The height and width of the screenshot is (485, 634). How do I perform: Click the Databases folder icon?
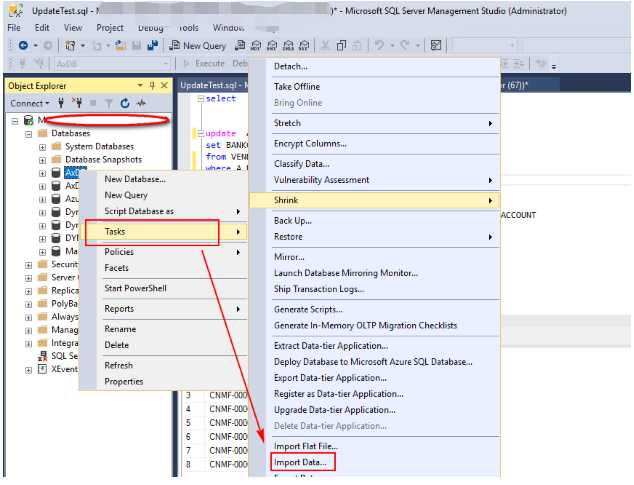pyautogui.click(x=42, y=133)
